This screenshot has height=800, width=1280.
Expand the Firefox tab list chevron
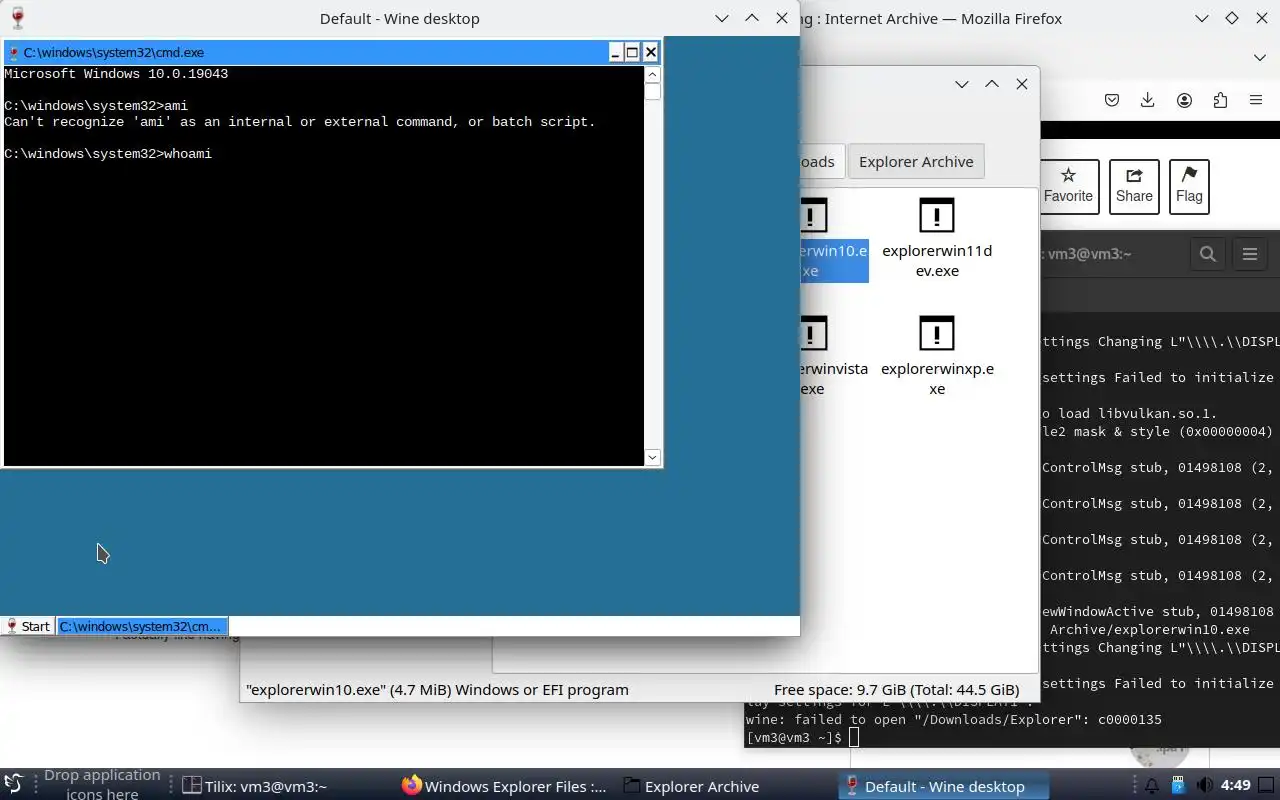coord(1260,57)
